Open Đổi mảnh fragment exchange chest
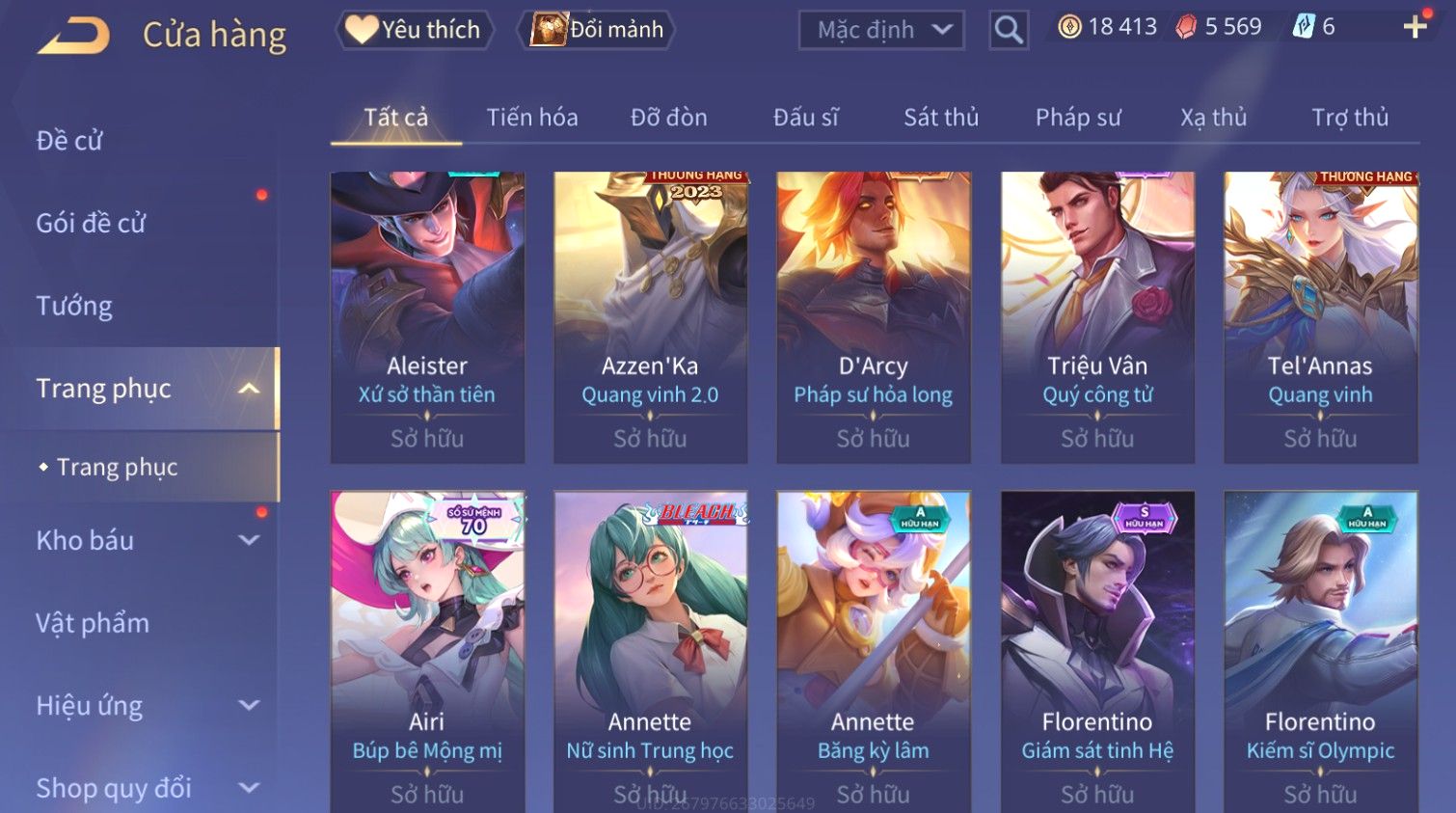 pyautogui.click(x=596, y=30)
